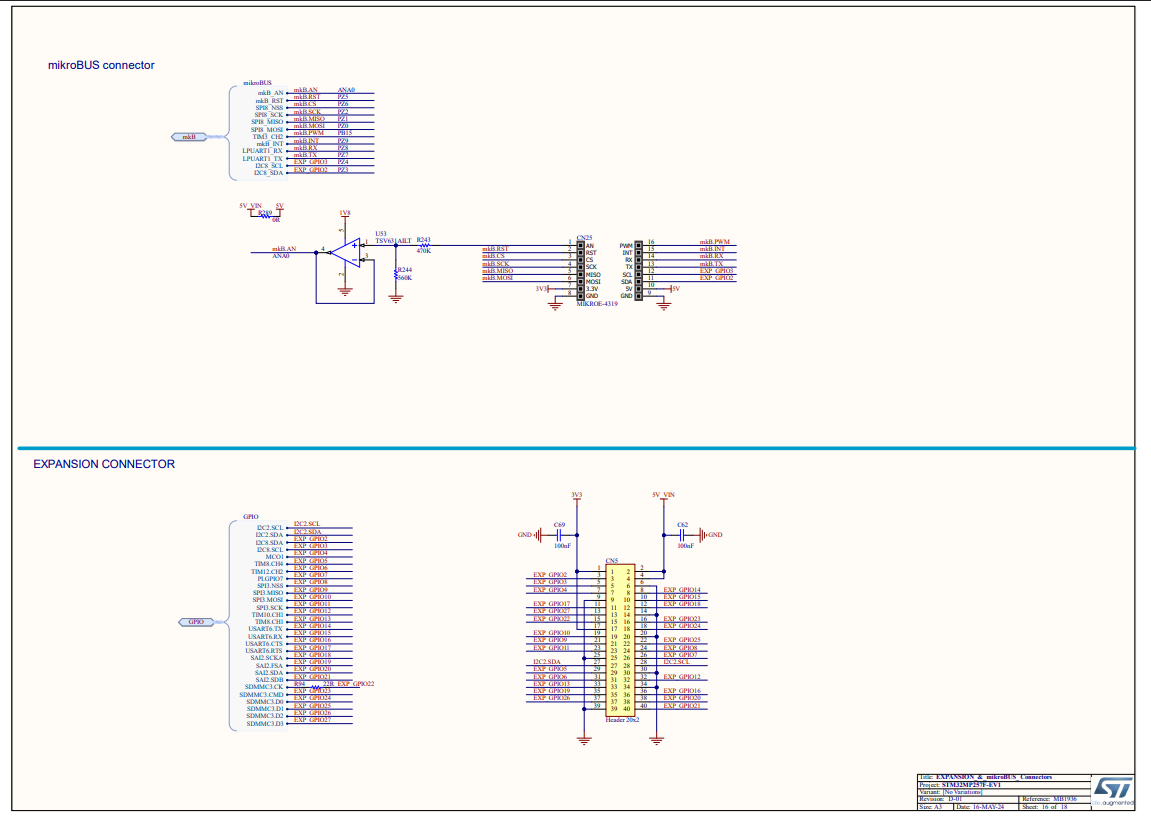Click the ground symbol under CN25 pin 8
Screen dimensions: 1151x817
point(556,305)
